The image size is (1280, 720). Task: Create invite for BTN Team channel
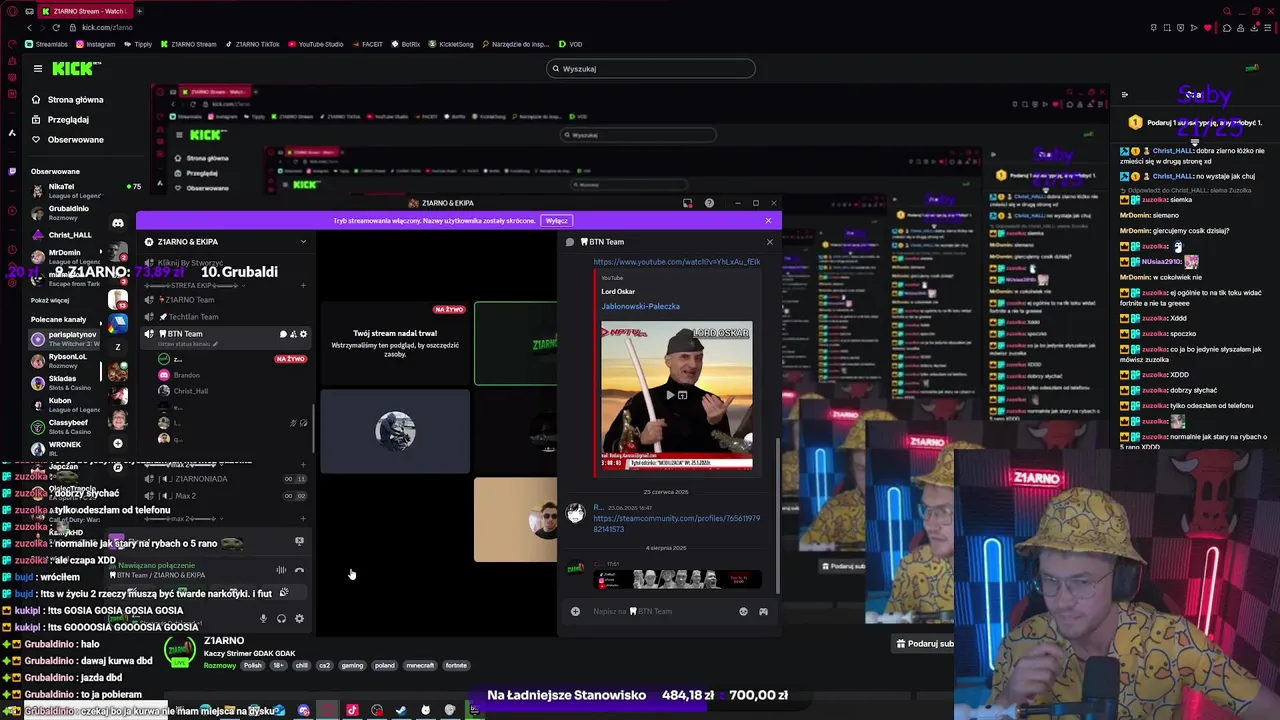(x=293, y=334)
